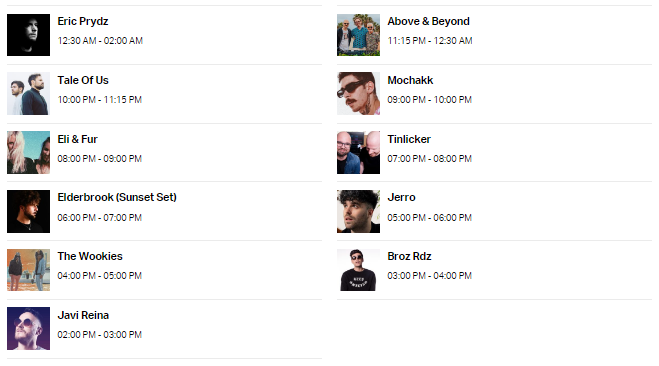This screenshot has width=659, height=366.
Task: Click Javi Reina portrait thumbnail
Action: point(28,329)
